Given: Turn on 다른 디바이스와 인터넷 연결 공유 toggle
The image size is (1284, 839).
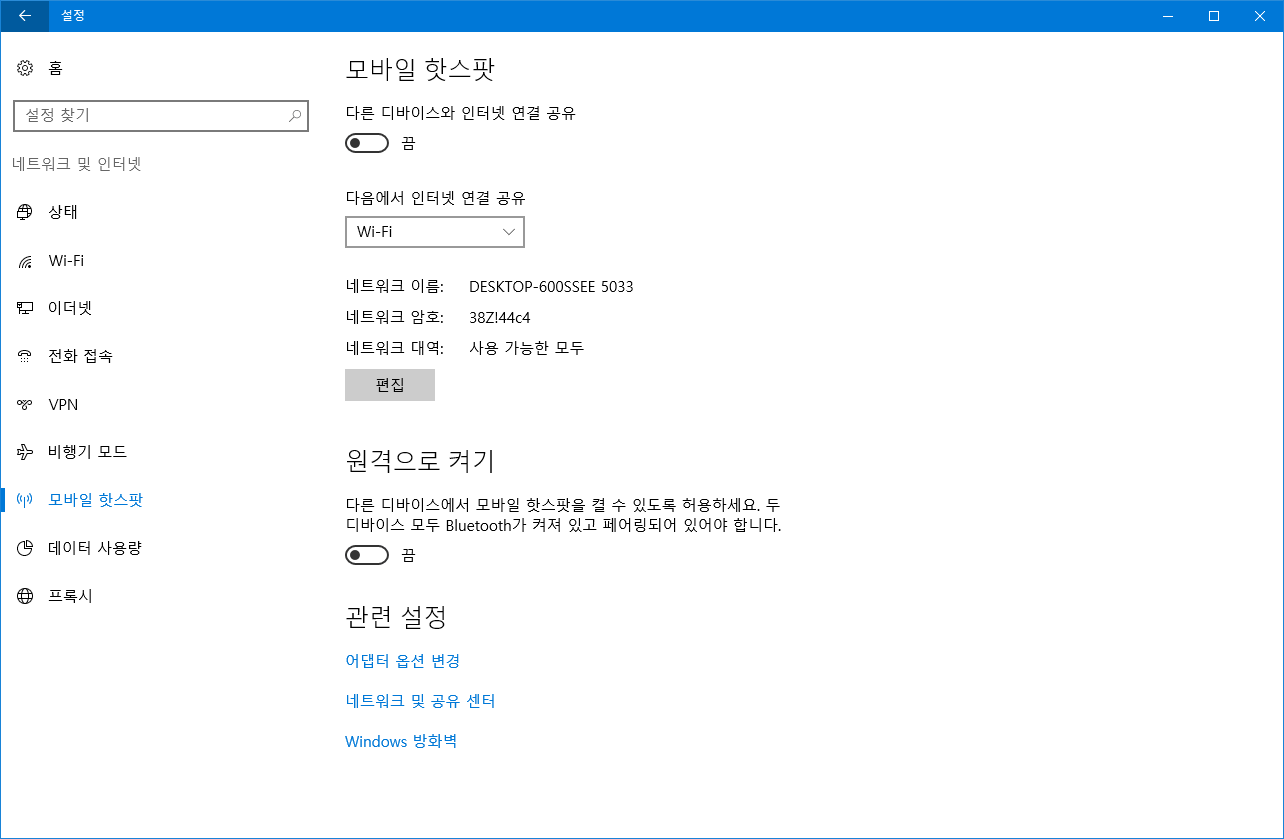Looking at the screenshot, I should [x=366, y=143].
